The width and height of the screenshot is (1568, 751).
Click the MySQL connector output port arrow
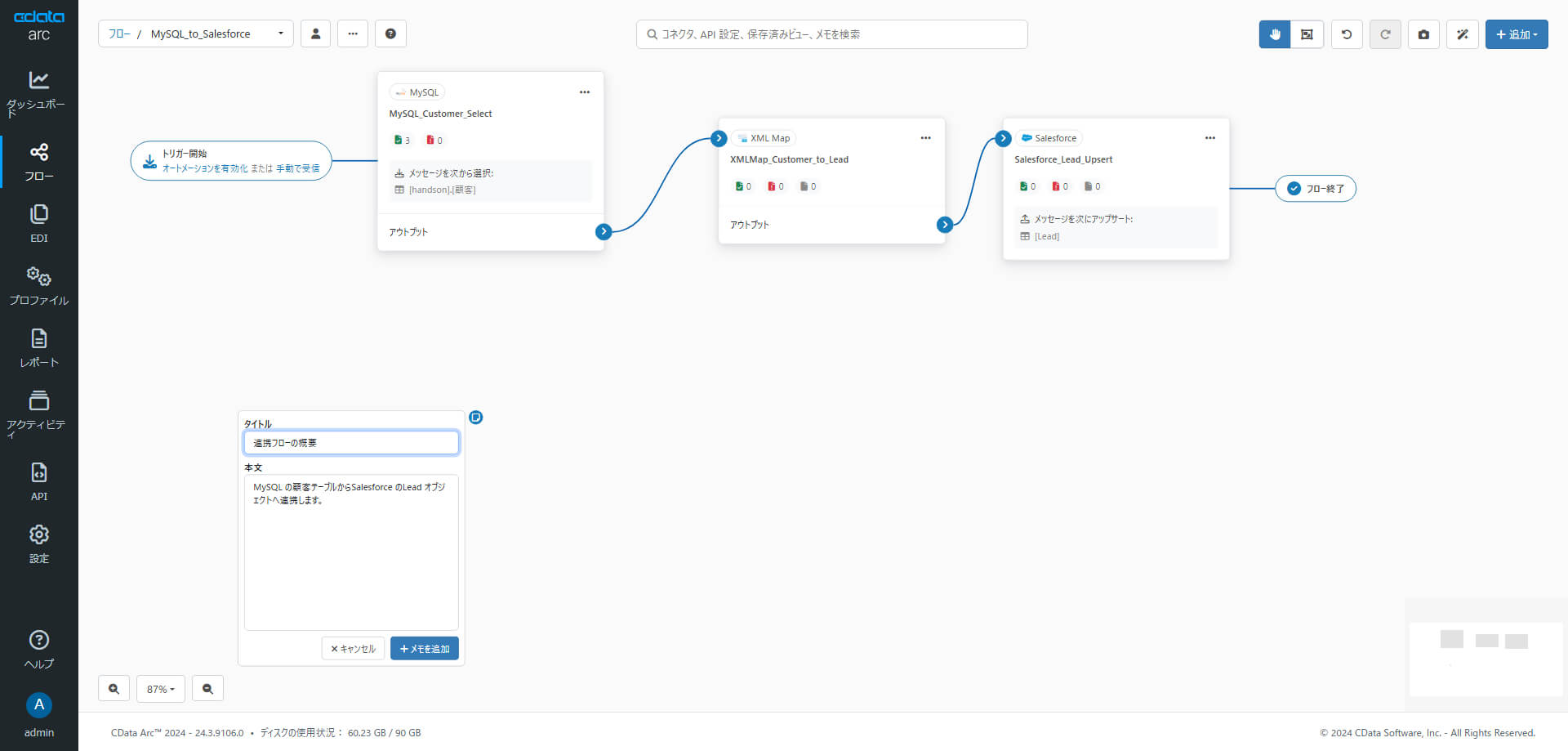[604, 231]
